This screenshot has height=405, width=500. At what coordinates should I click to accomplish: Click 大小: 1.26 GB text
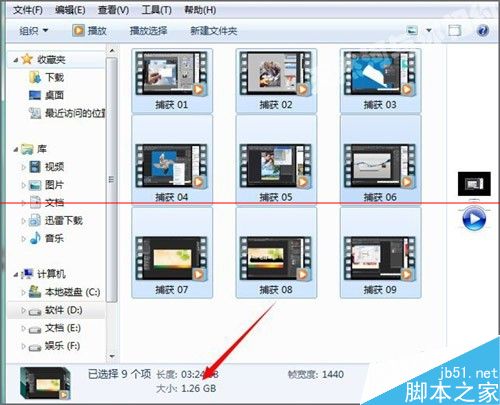pos(186,389)
